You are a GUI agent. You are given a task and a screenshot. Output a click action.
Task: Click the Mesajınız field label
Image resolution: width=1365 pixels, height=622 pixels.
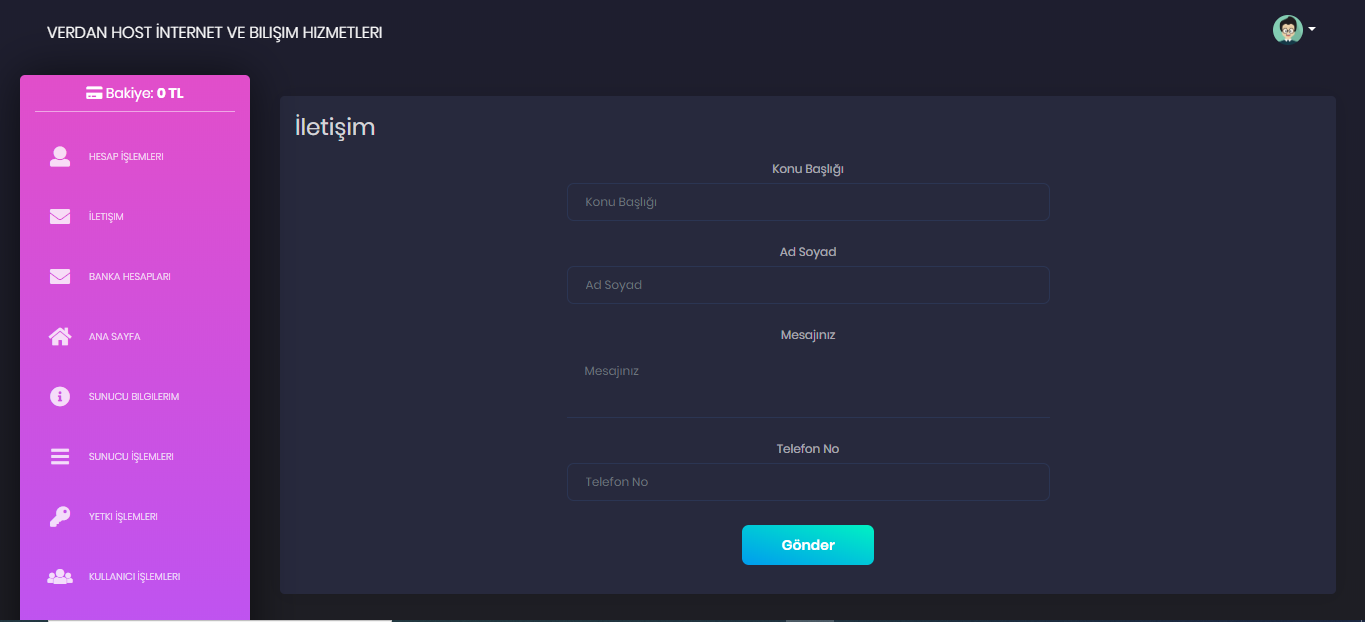pos(808,335)
